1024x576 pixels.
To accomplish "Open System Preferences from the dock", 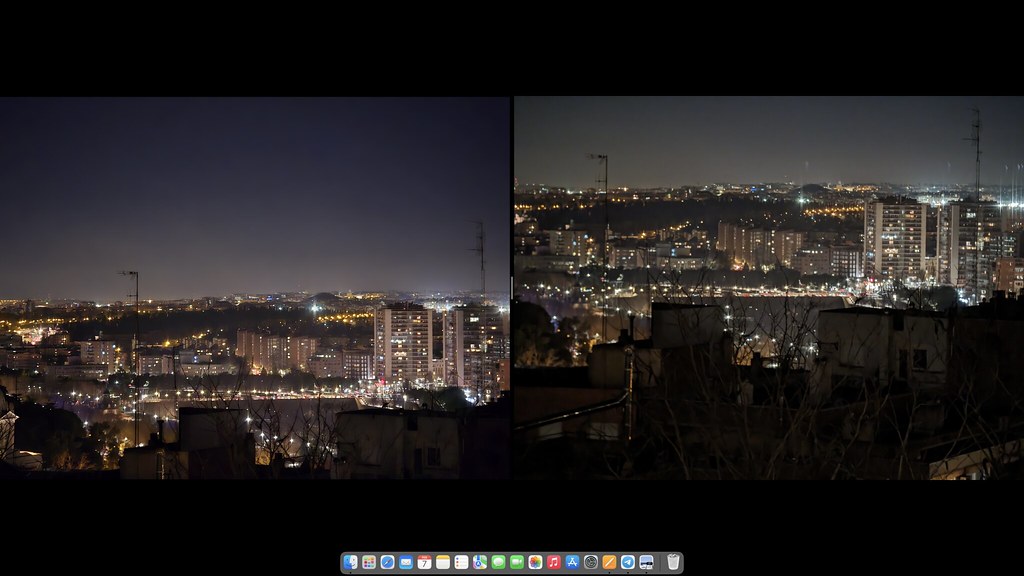I will 591,562.
